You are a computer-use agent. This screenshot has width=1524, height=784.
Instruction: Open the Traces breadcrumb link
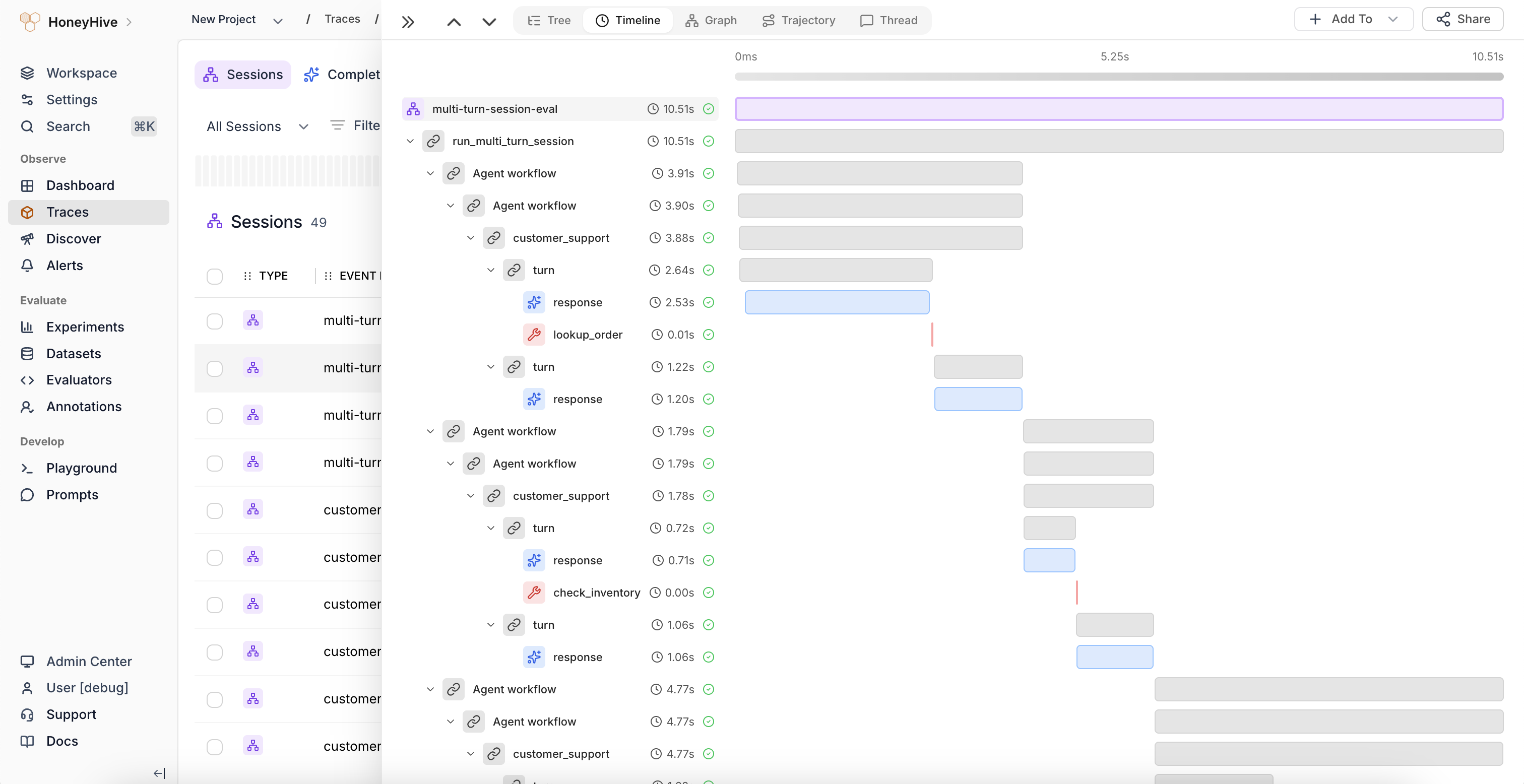tap(342, 19)
